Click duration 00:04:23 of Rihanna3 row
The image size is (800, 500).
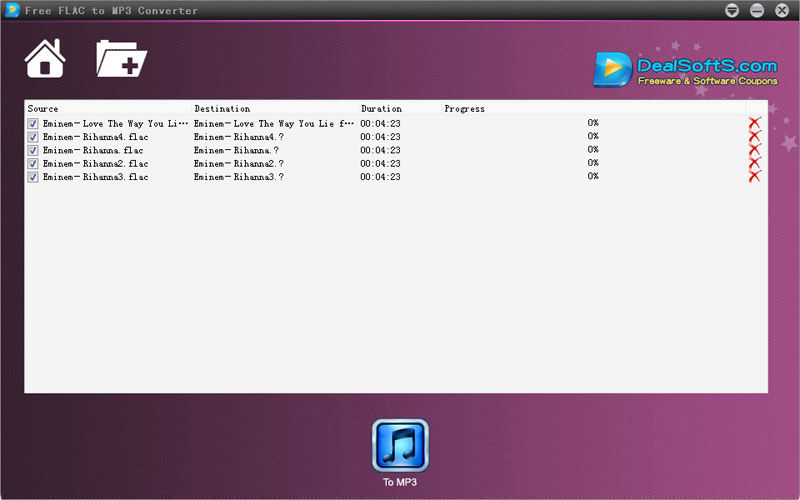[x=380, y=177]
